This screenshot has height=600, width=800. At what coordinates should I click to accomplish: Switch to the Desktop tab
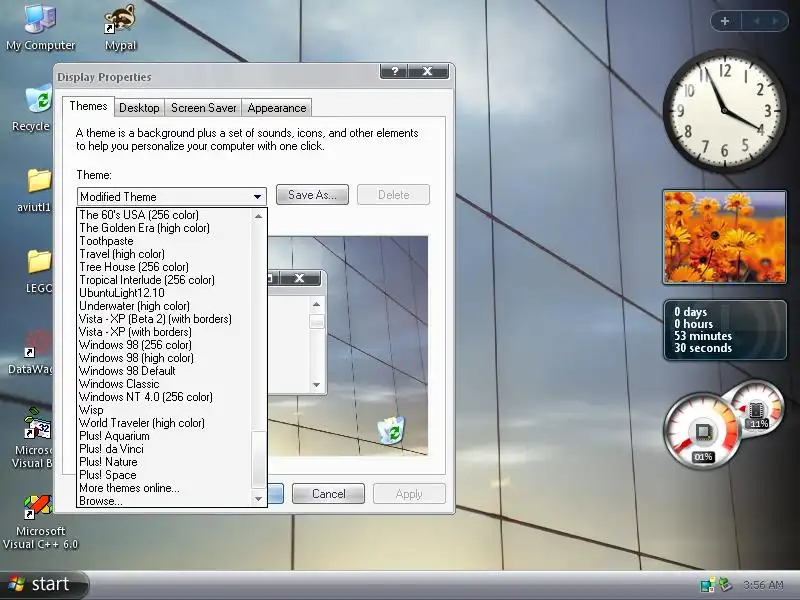pos(139,108)
